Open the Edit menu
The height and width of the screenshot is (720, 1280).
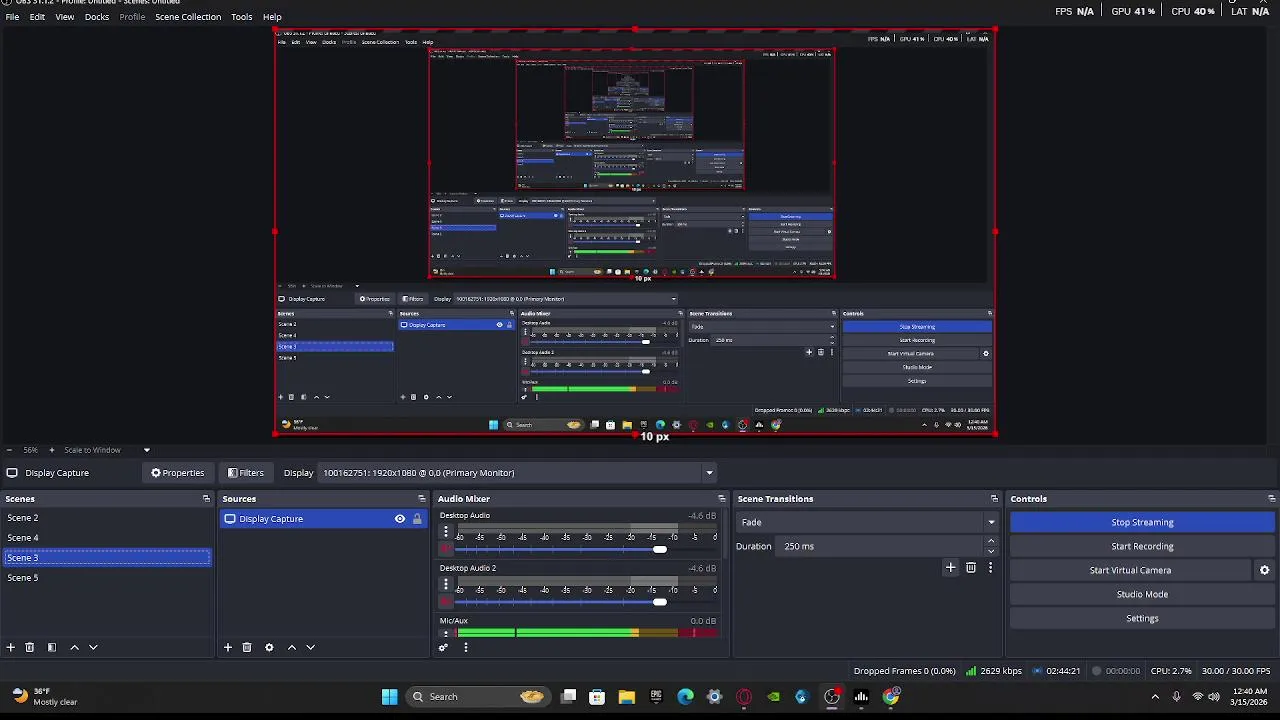[37, 17]
